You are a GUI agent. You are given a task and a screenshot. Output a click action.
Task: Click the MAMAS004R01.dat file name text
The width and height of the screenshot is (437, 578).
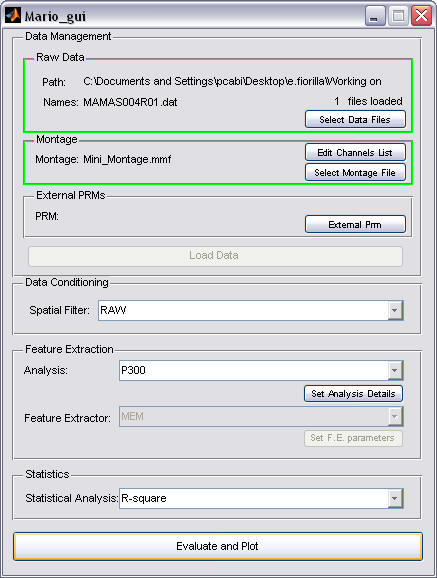click(130, 102)
